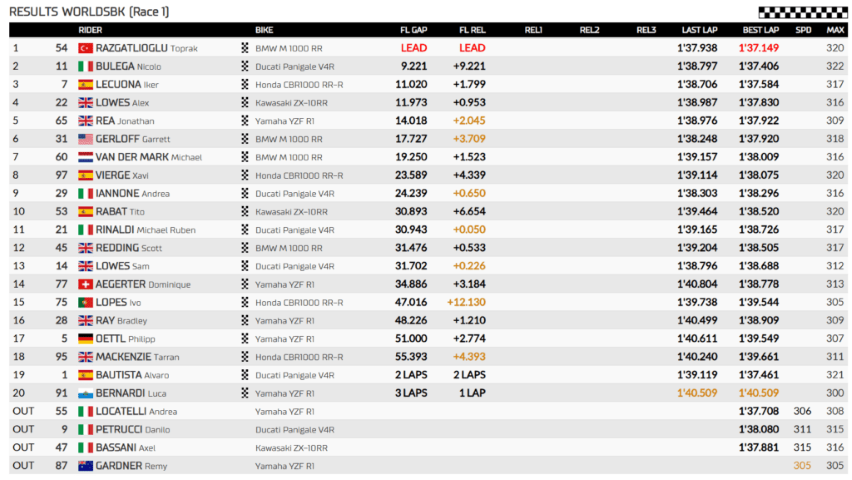Screen dimensions: 852x480
Task: Click SPD value 311 for PETRUCCI
Action: tap(803, 429)
